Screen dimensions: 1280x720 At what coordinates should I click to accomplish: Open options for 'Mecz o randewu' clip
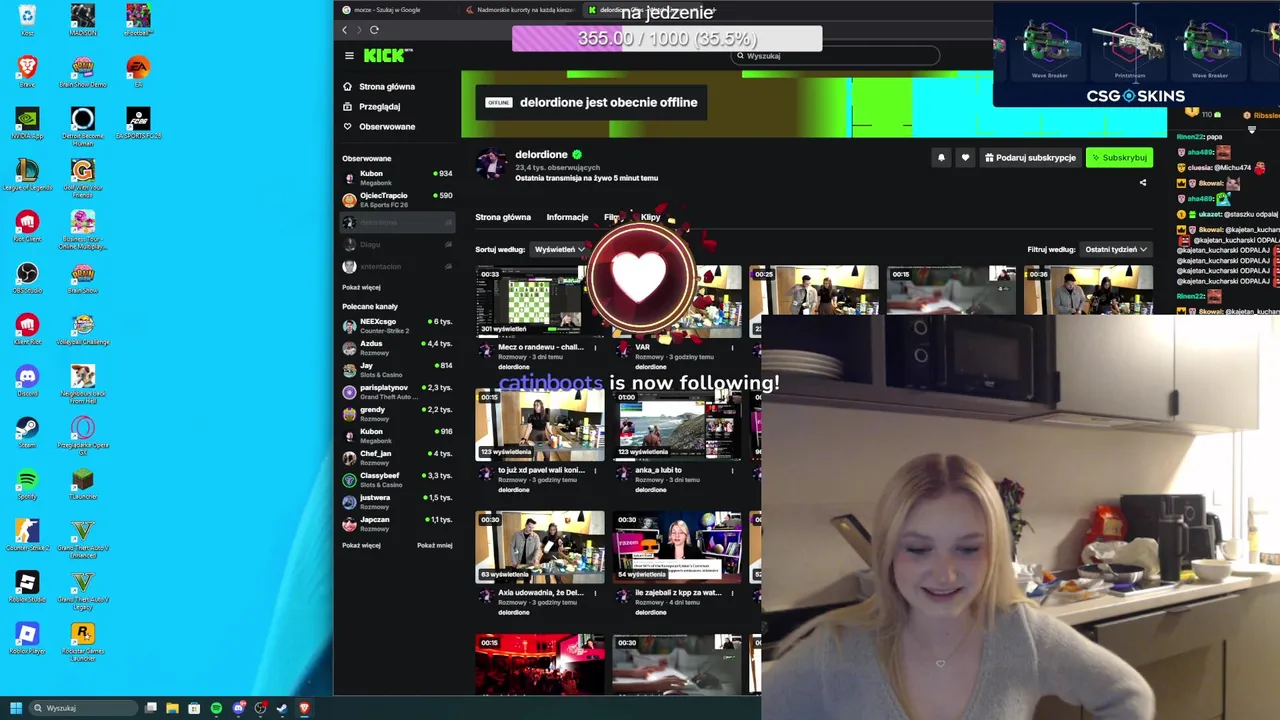point(595,348)
